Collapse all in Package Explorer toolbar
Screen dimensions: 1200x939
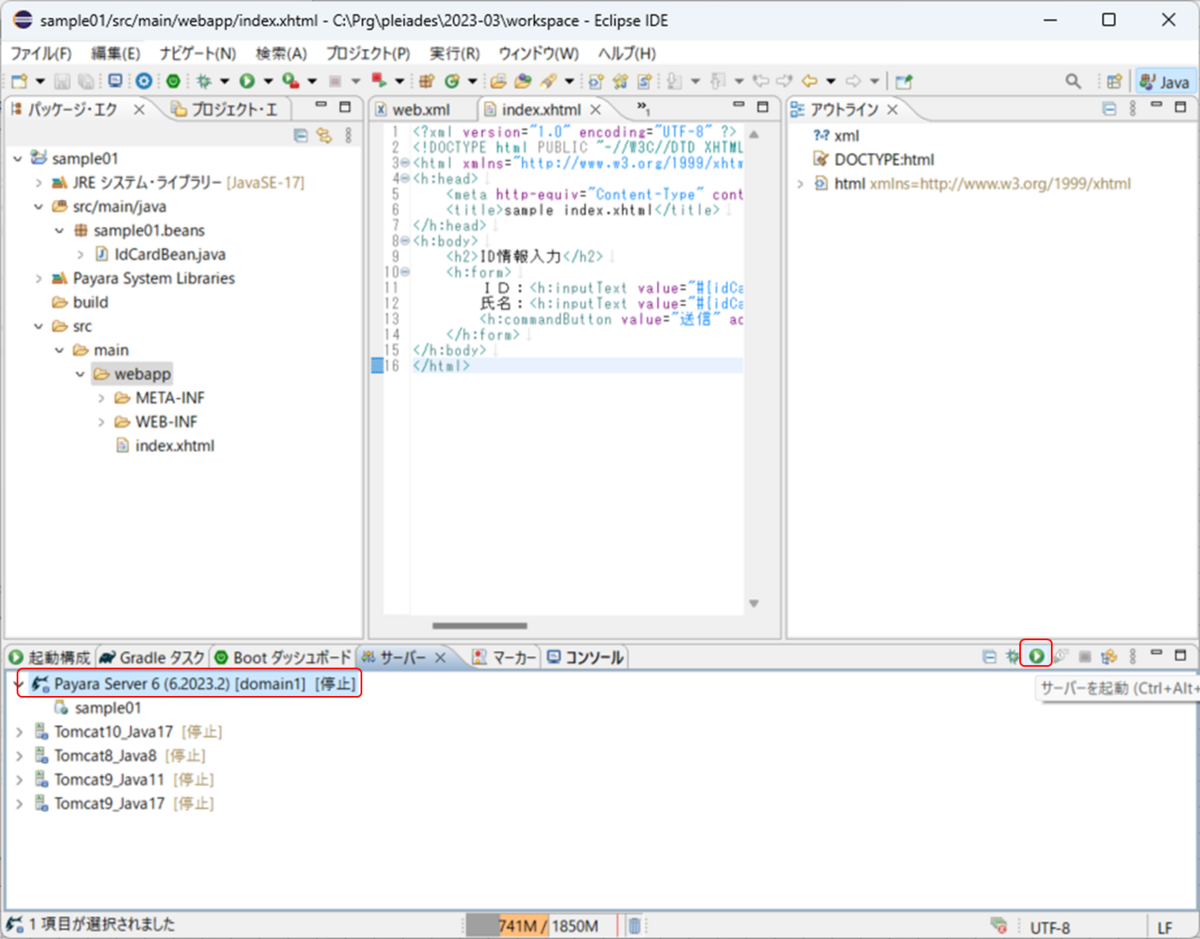pos(300,135)
